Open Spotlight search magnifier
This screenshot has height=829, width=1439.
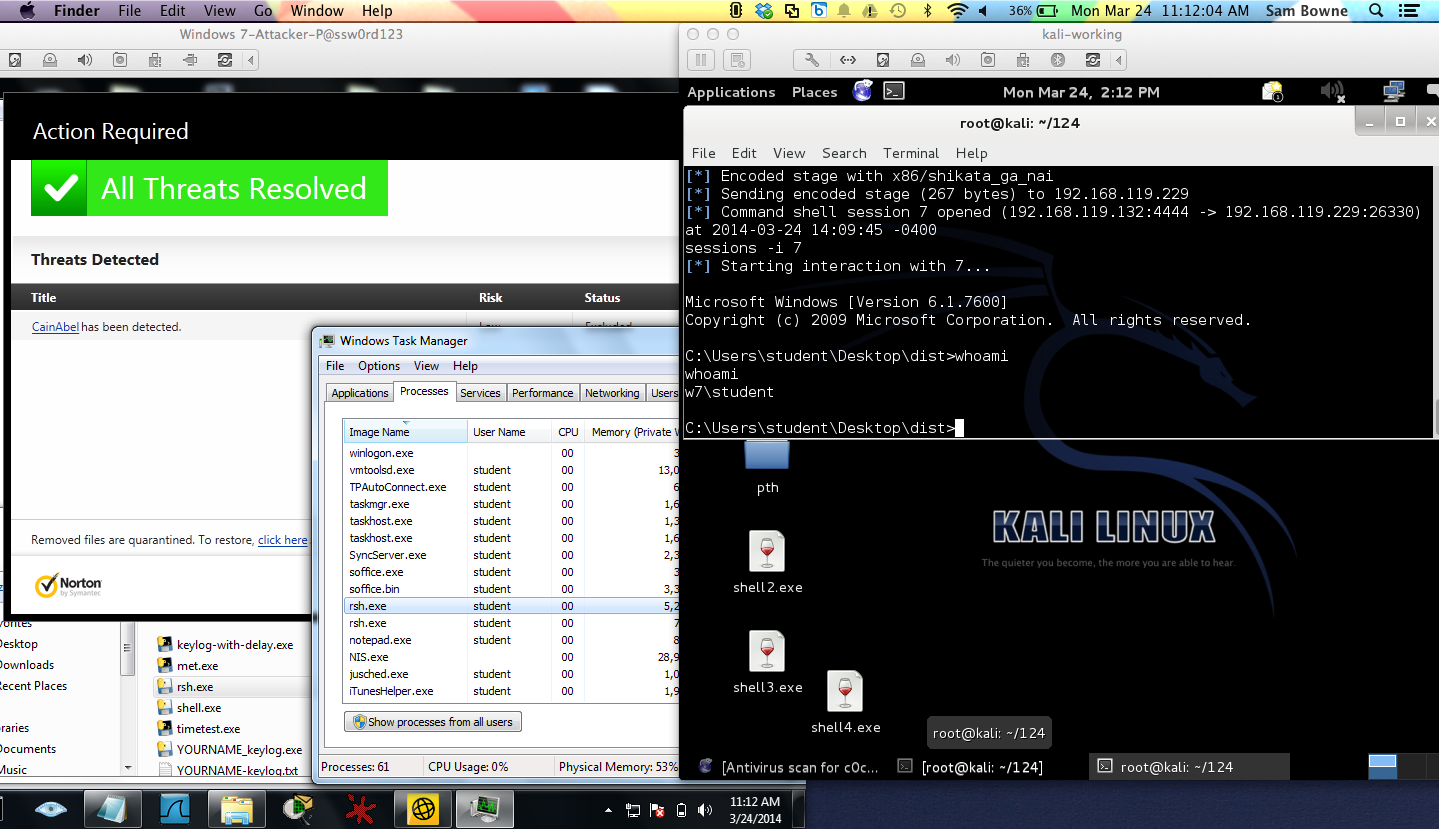(x=1377, y=11)
